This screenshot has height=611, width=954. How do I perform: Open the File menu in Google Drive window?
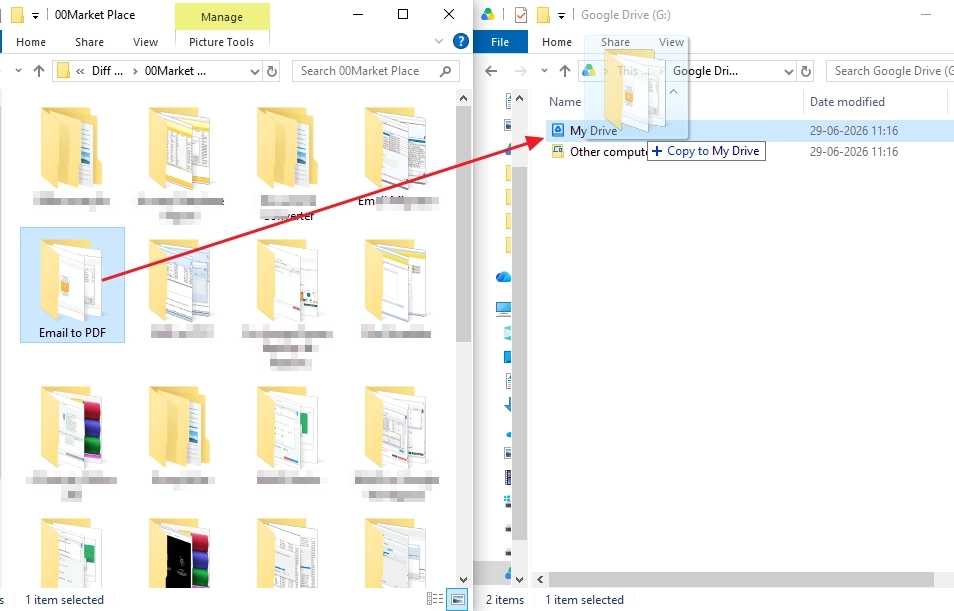(x=500, y=42)
